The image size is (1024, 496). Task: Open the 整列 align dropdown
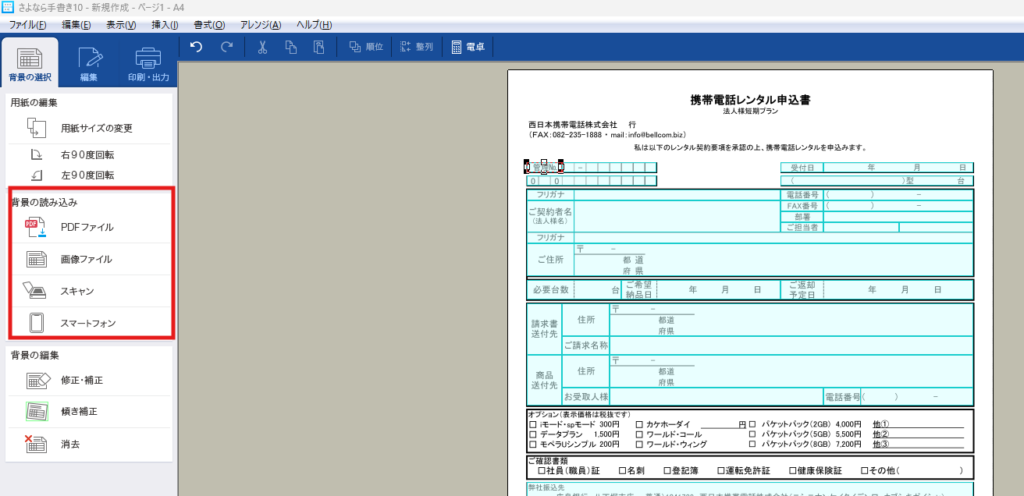click(x=417, y=47)
